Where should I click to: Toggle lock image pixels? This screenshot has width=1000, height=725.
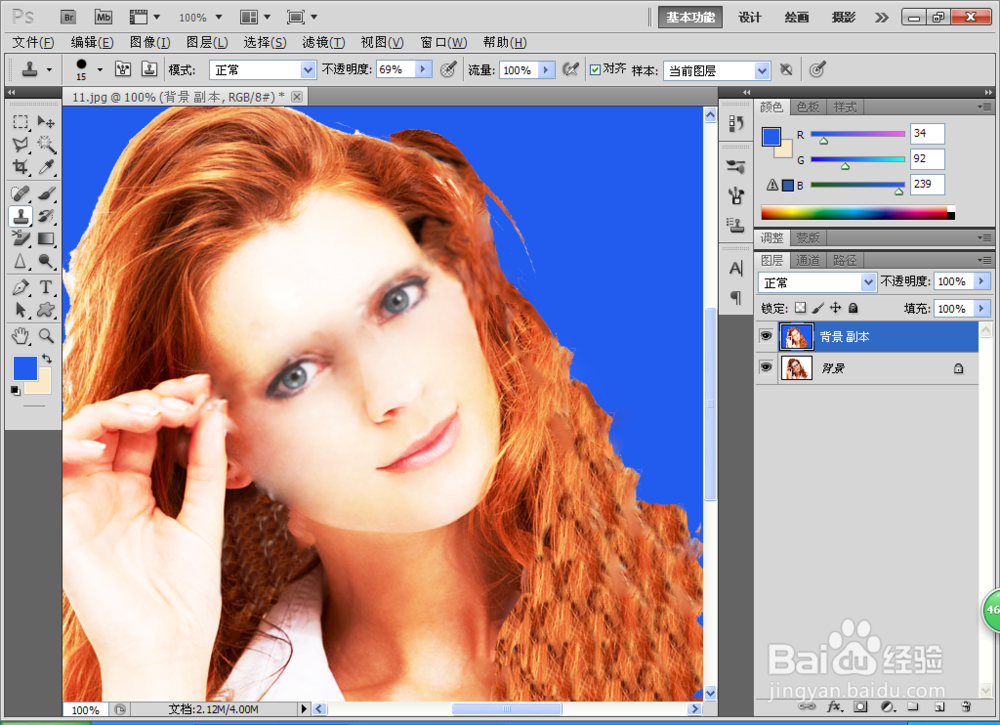pyautogui.click(x=818, y=308)
